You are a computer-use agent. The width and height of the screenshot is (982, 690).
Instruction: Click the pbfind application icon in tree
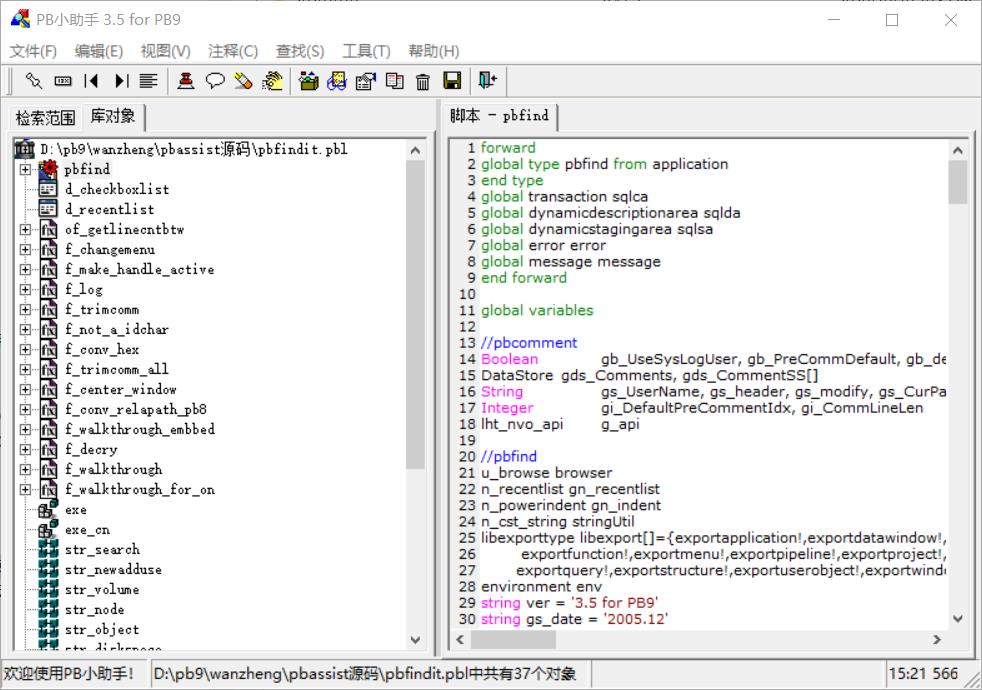(x=48, y=169)
